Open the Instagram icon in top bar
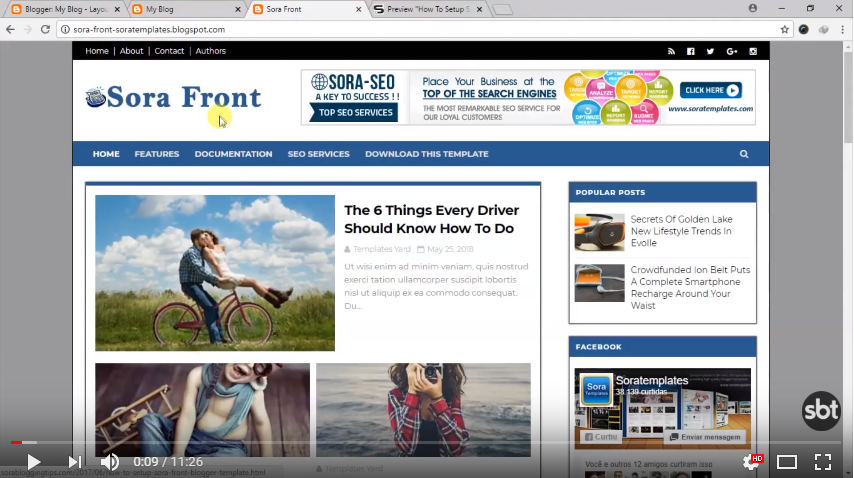 pyautogui.click(x=753, y=51)
